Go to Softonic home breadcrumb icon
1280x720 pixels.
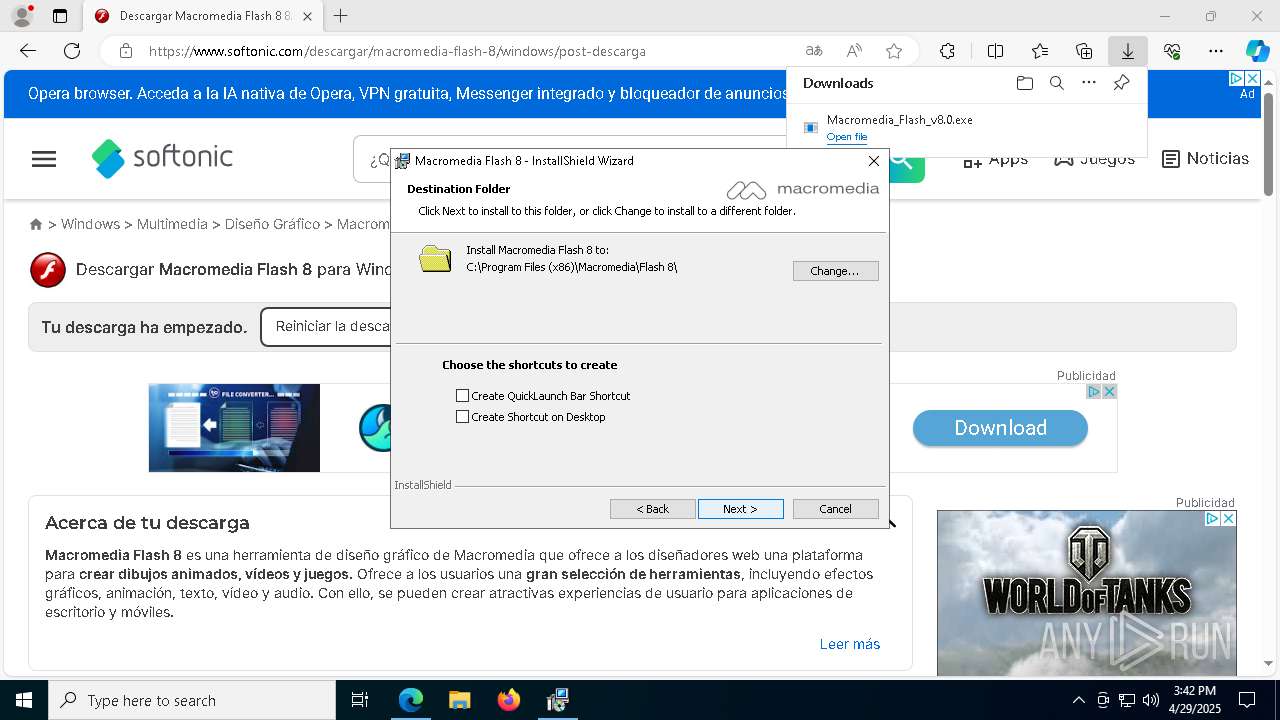(x=36, y=224)
